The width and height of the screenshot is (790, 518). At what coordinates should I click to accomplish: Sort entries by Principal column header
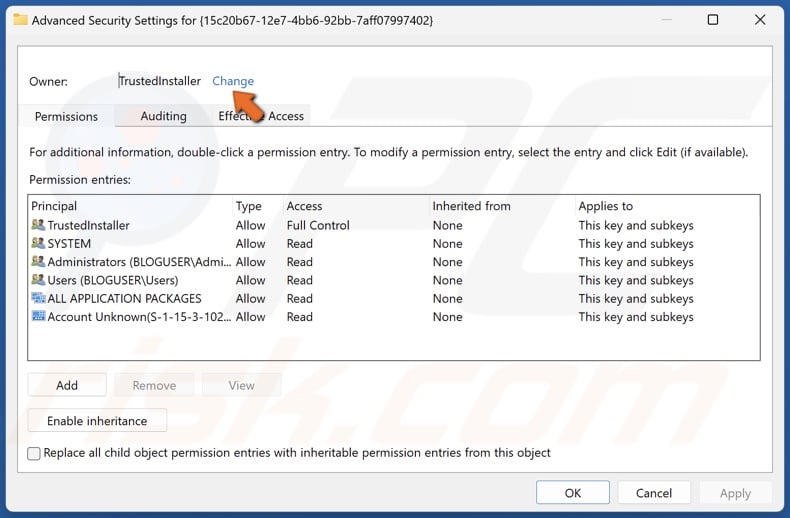pyautogui.click(x=54, y=206)
